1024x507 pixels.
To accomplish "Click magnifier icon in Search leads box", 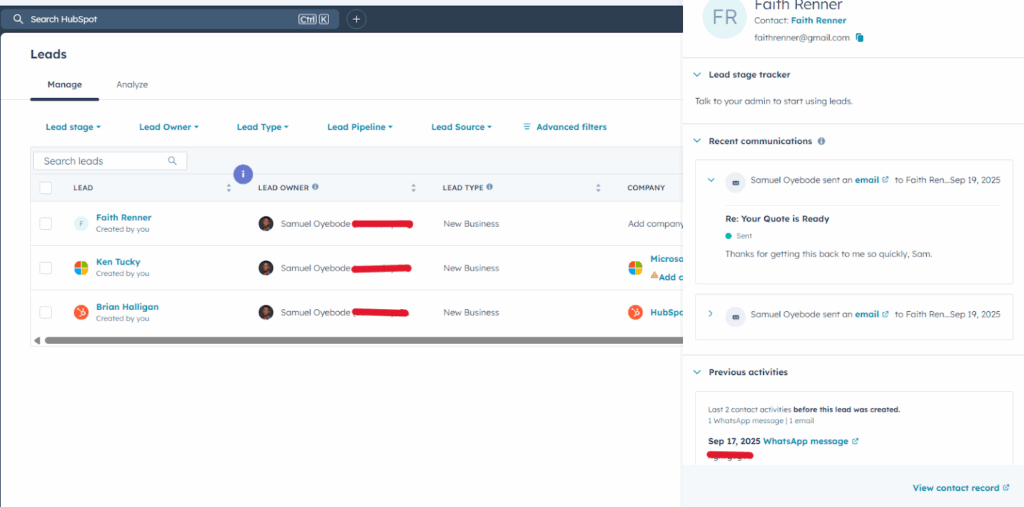I will click(172, 161).
